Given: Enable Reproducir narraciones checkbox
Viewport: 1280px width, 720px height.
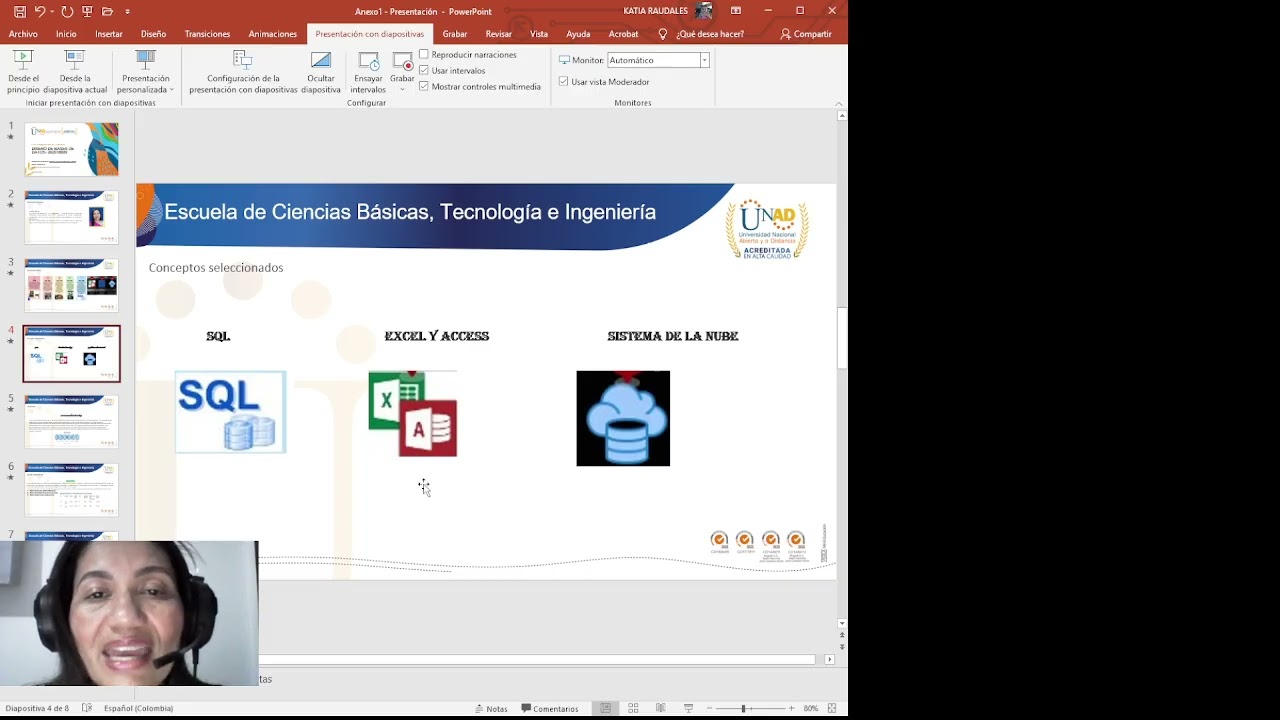Looking at the screenshot, I should pos(424,54).
